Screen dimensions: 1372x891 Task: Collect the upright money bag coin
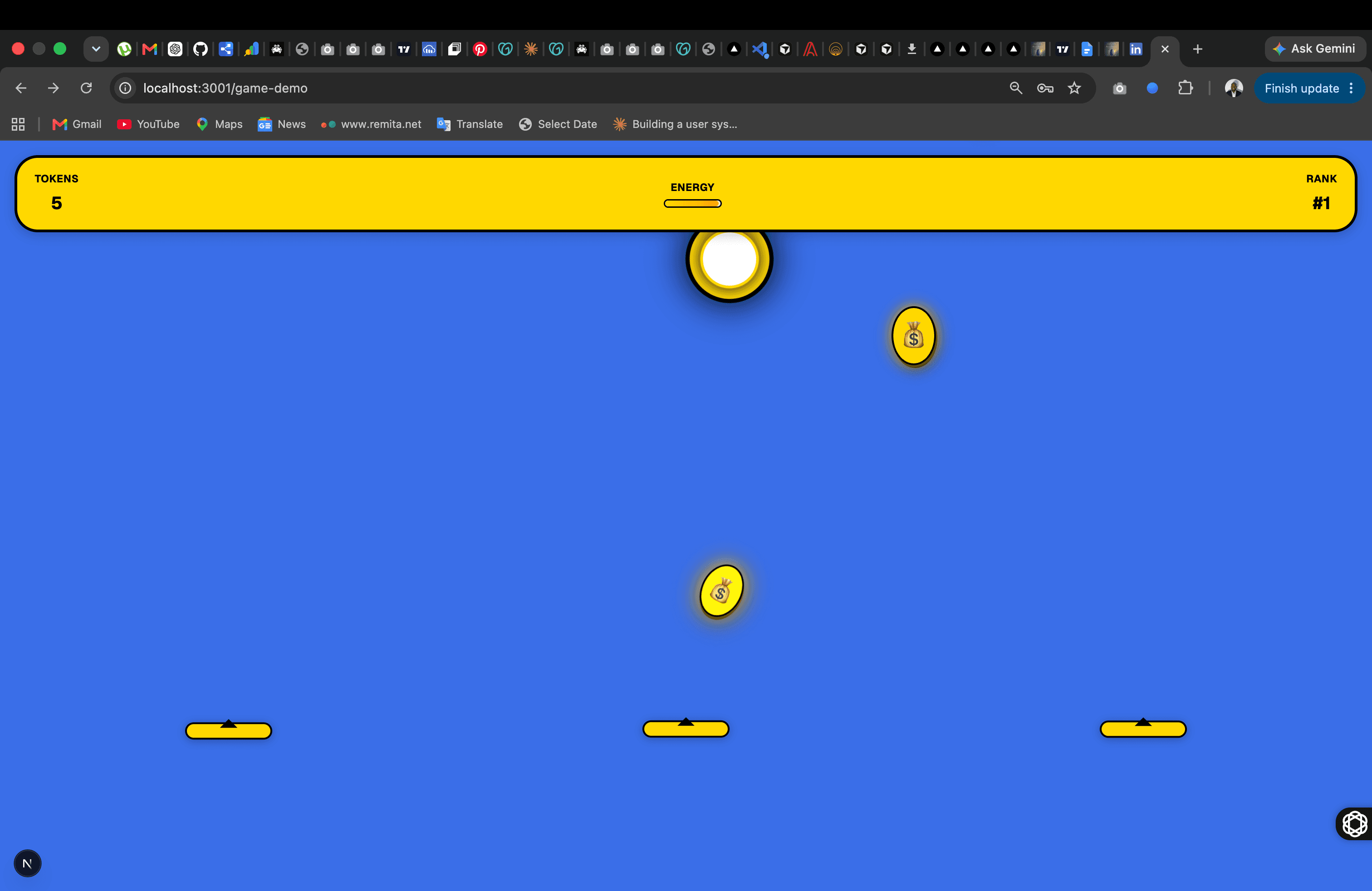[x=914, y=336]
